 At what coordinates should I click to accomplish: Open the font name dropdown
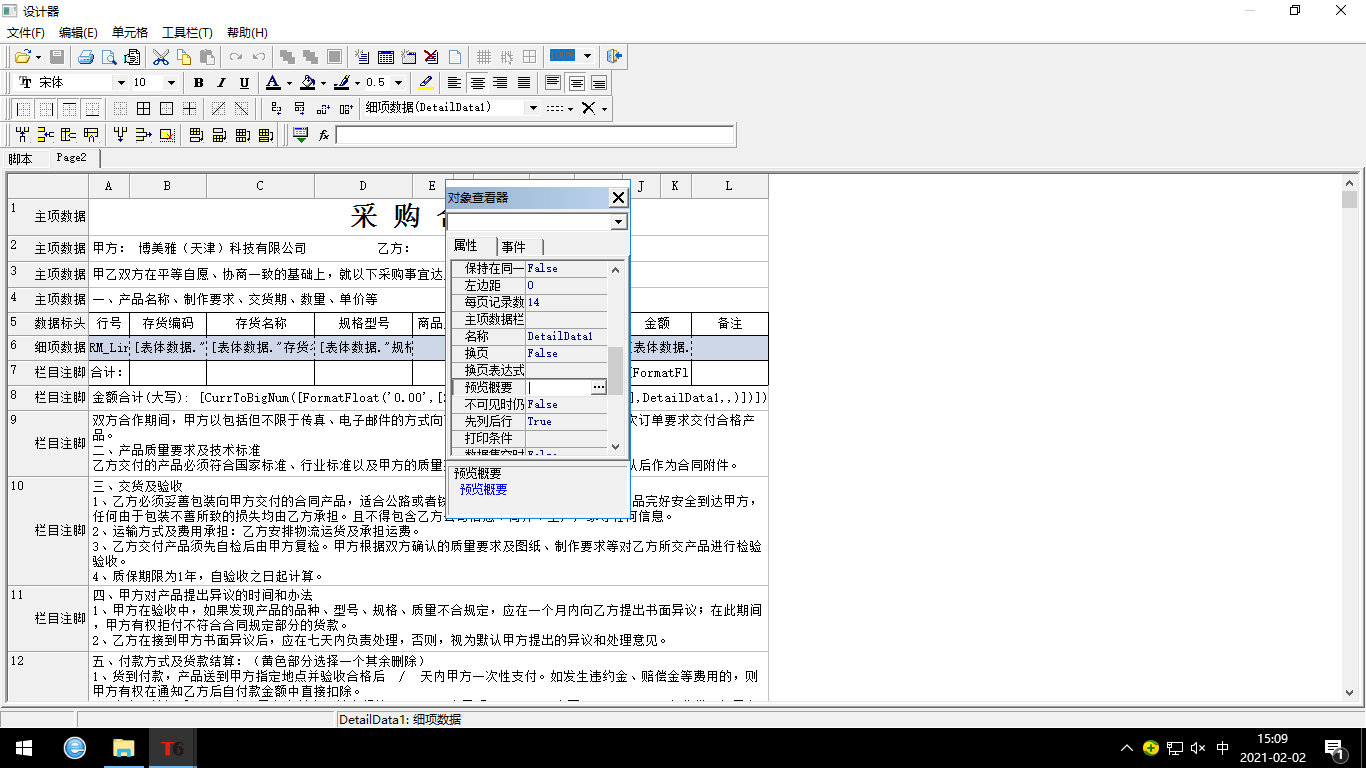click(121, 82)
